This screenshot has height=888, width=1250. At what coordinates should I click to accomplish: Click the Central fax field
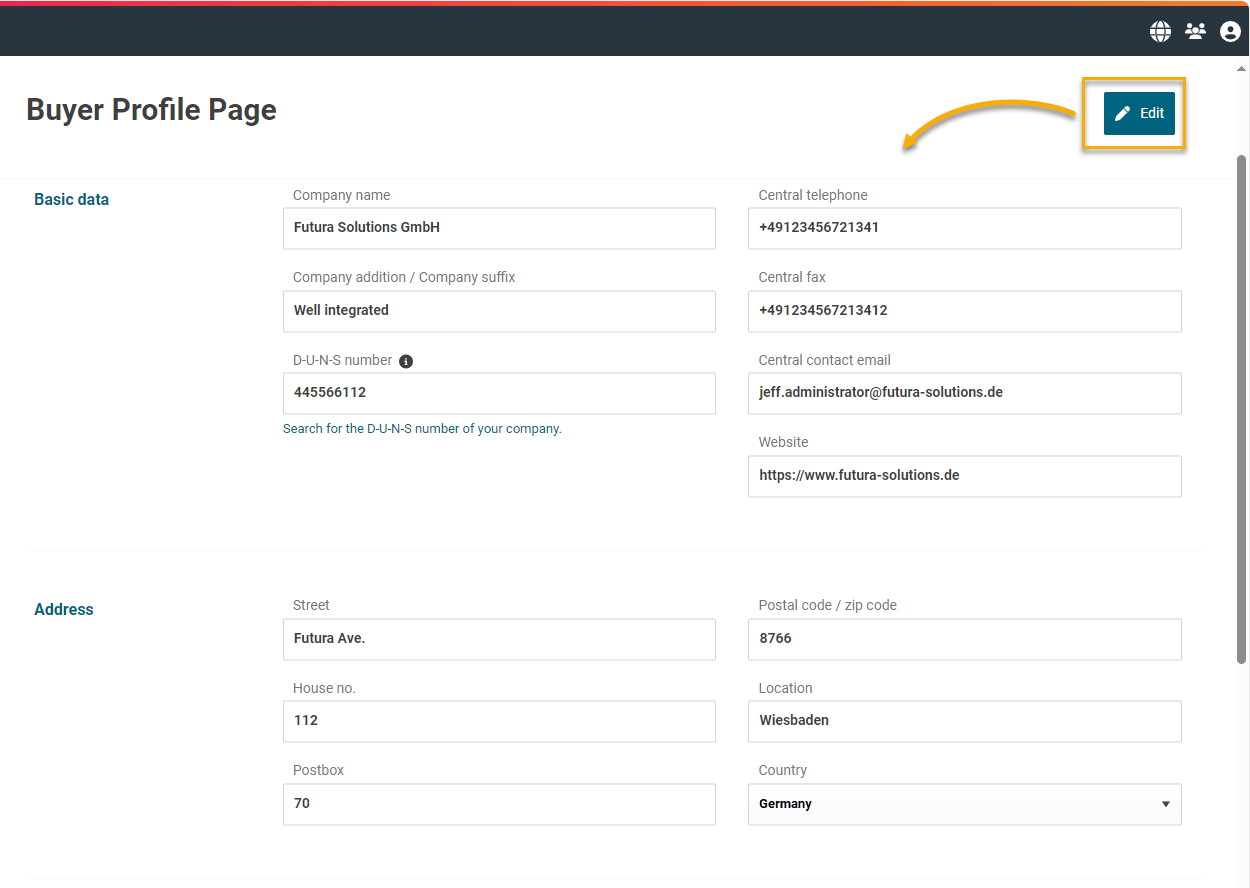click(964, 311)
